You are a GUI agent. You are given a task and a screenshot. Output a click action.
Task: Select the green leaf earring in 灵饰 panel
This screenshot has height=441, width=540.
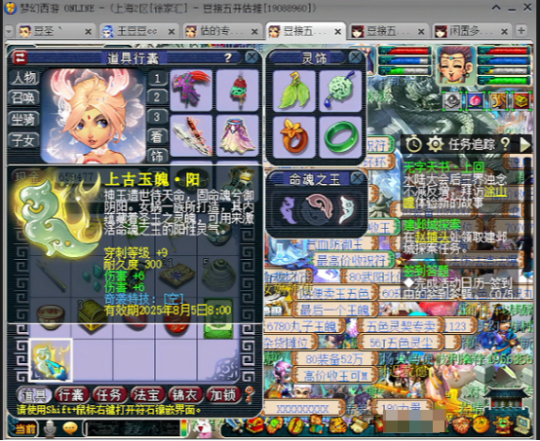click(x=294, y=91)
